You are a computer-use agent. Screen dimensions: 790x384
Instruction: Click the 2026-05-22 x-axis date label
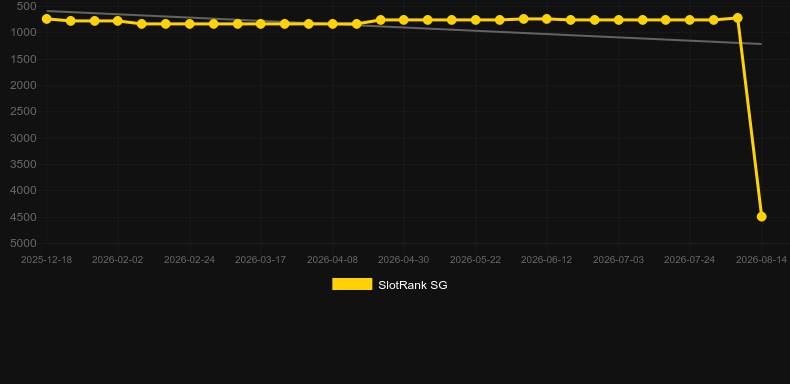tap(476, 260)
